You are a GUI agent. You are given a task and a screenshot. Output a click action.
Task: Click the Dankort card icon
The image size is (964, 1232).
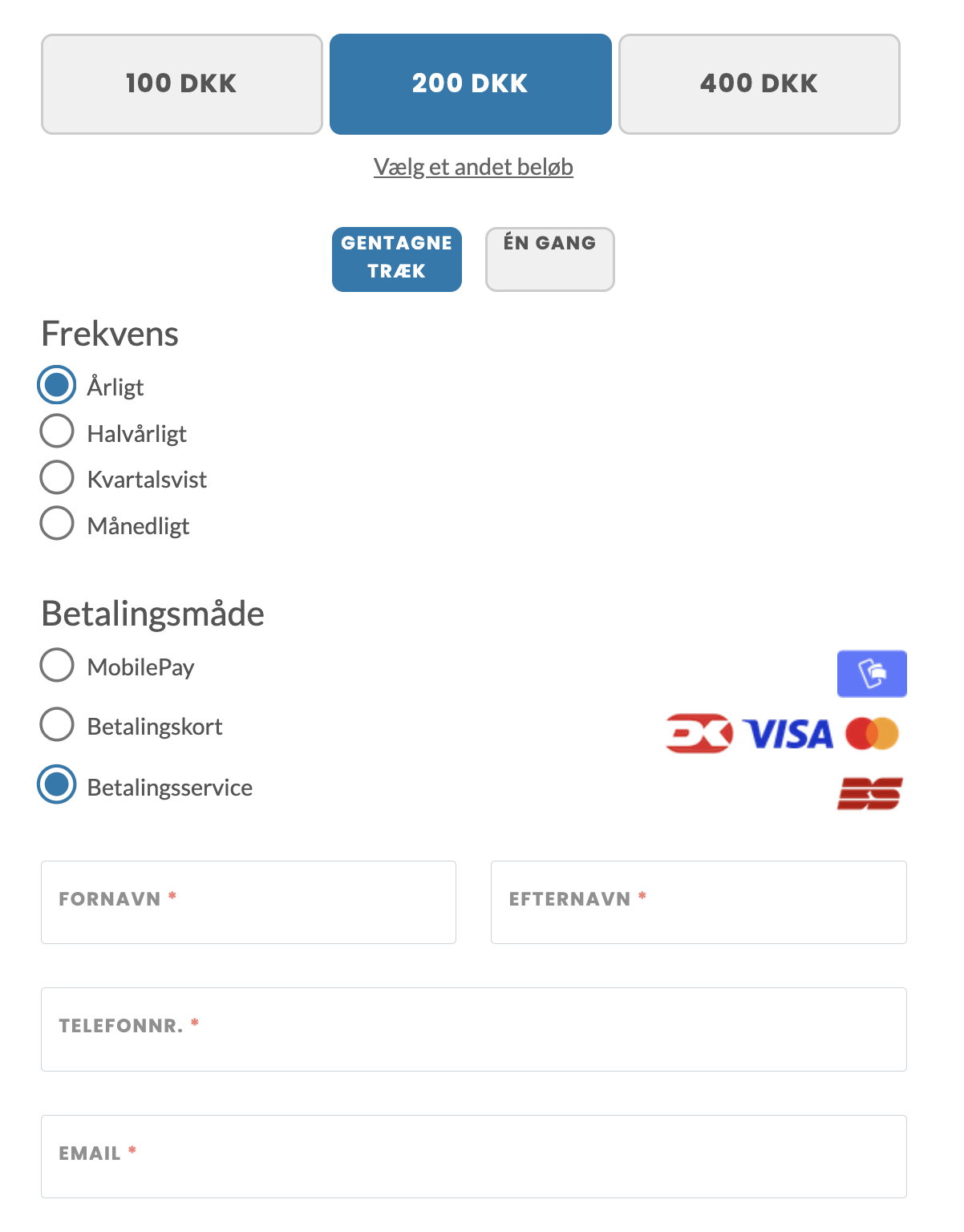coord(697,732)
